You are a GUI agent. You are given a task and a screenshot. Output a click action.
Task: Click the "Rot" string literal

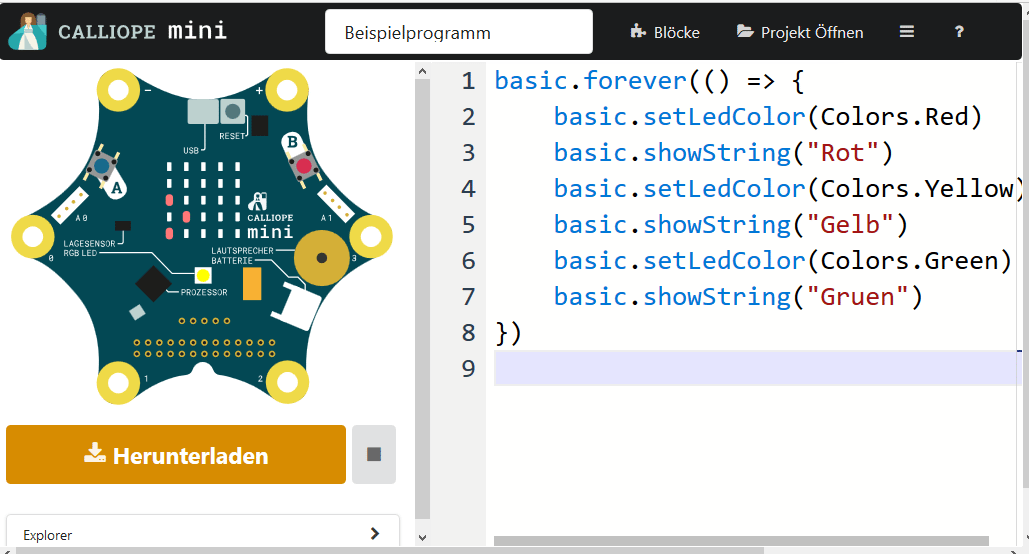click(842, 153)
